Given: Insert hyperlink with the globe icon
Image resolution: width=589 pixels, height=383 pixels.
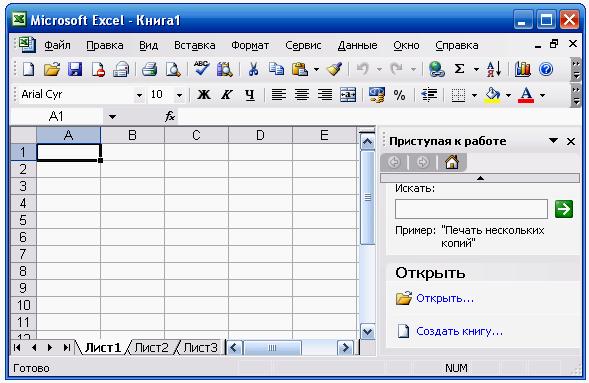Looking at the screenshot, I should coord(436,69).
